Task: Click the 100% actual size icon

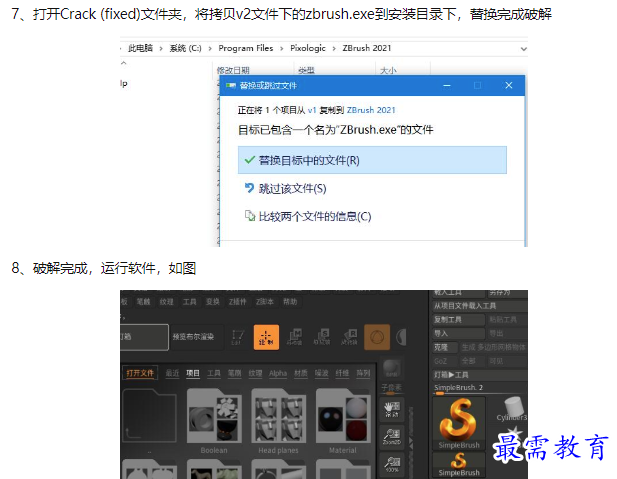Action: pyautogui.click(x=392, y=464)
